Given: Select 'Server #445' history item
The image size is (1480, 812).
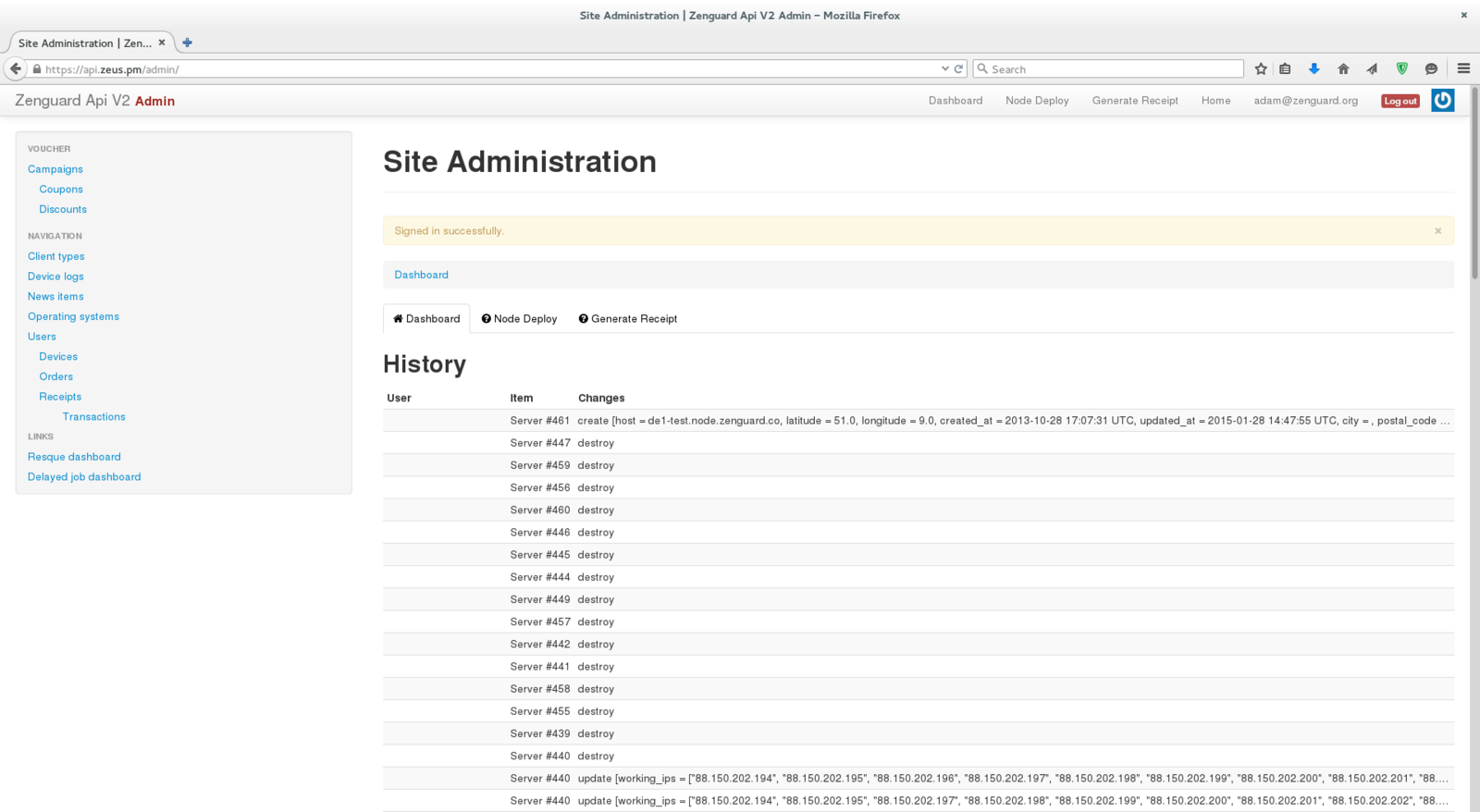Looking at the screenshot, I should pyautogui.click(x=539, y=555).
